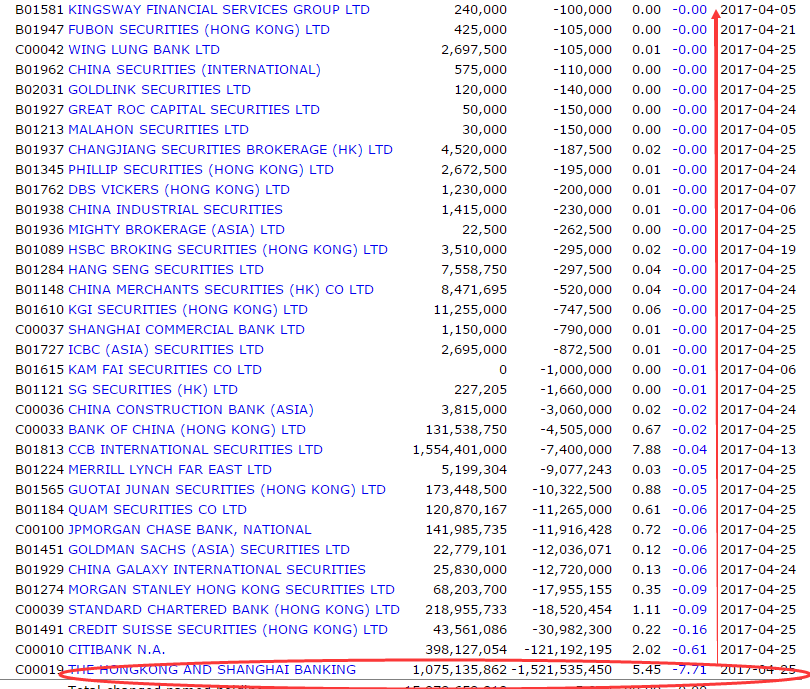Open Wing Lung Bank Ltd link
The width and height of the screenshot is (810, 689).
point(144,50)
